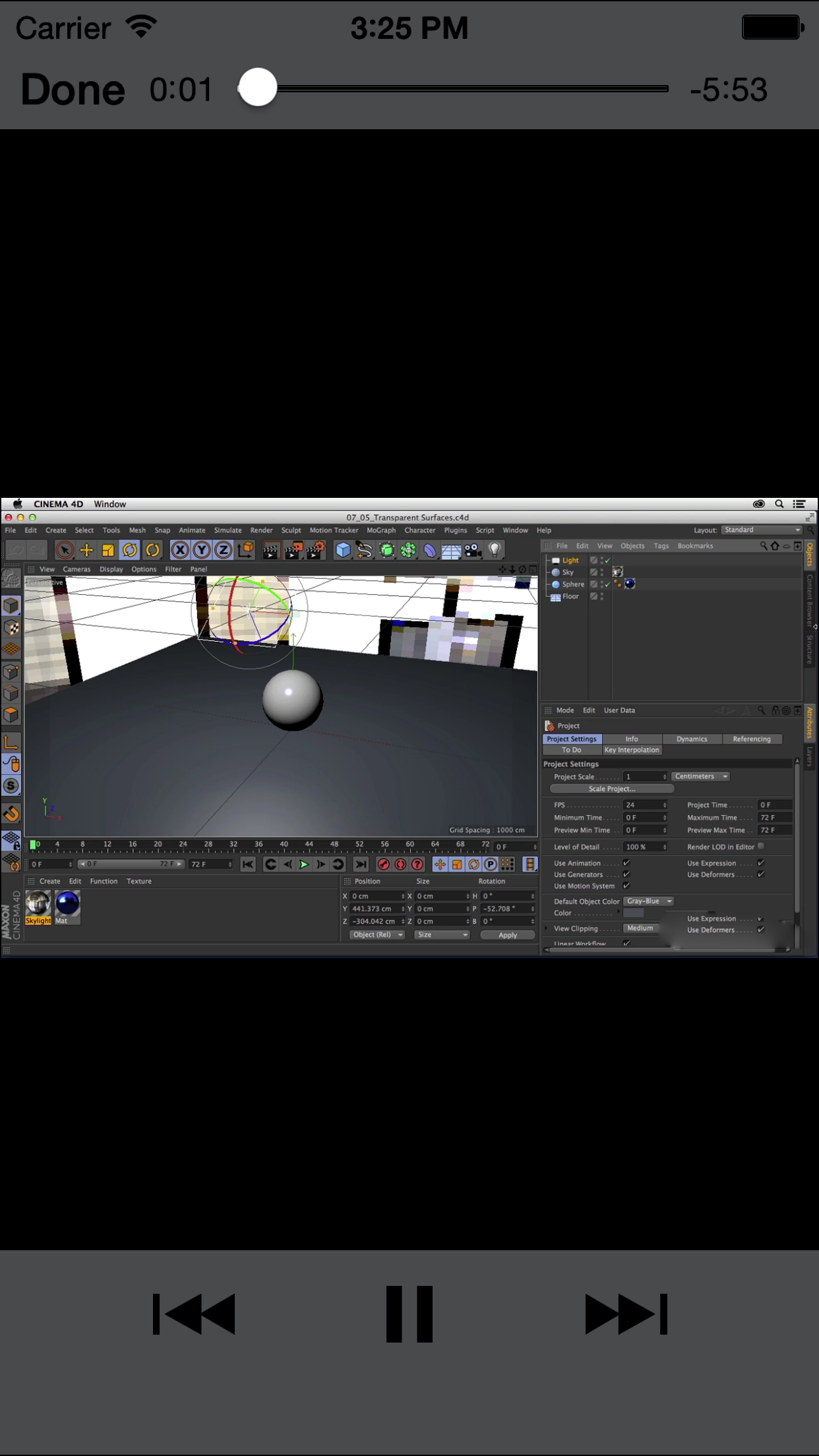
Task: Click the Scale Project button
Action: pos(611,789)
